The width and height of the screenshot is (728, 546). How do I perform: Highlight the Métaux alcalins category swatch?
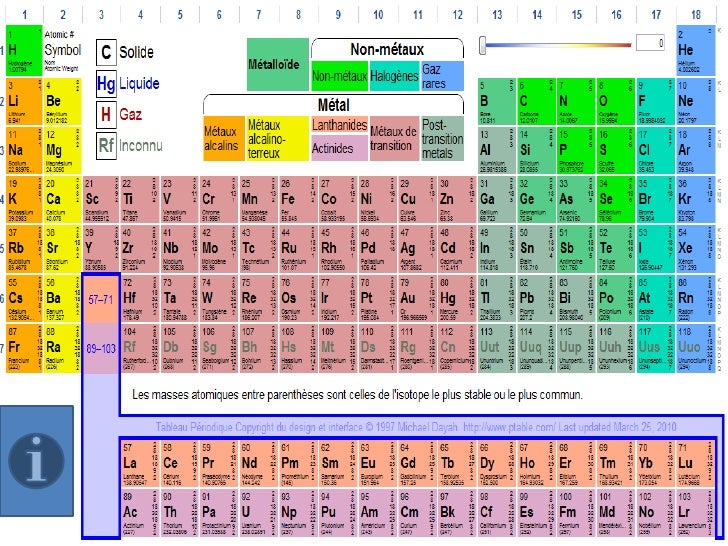pos(224,138)
